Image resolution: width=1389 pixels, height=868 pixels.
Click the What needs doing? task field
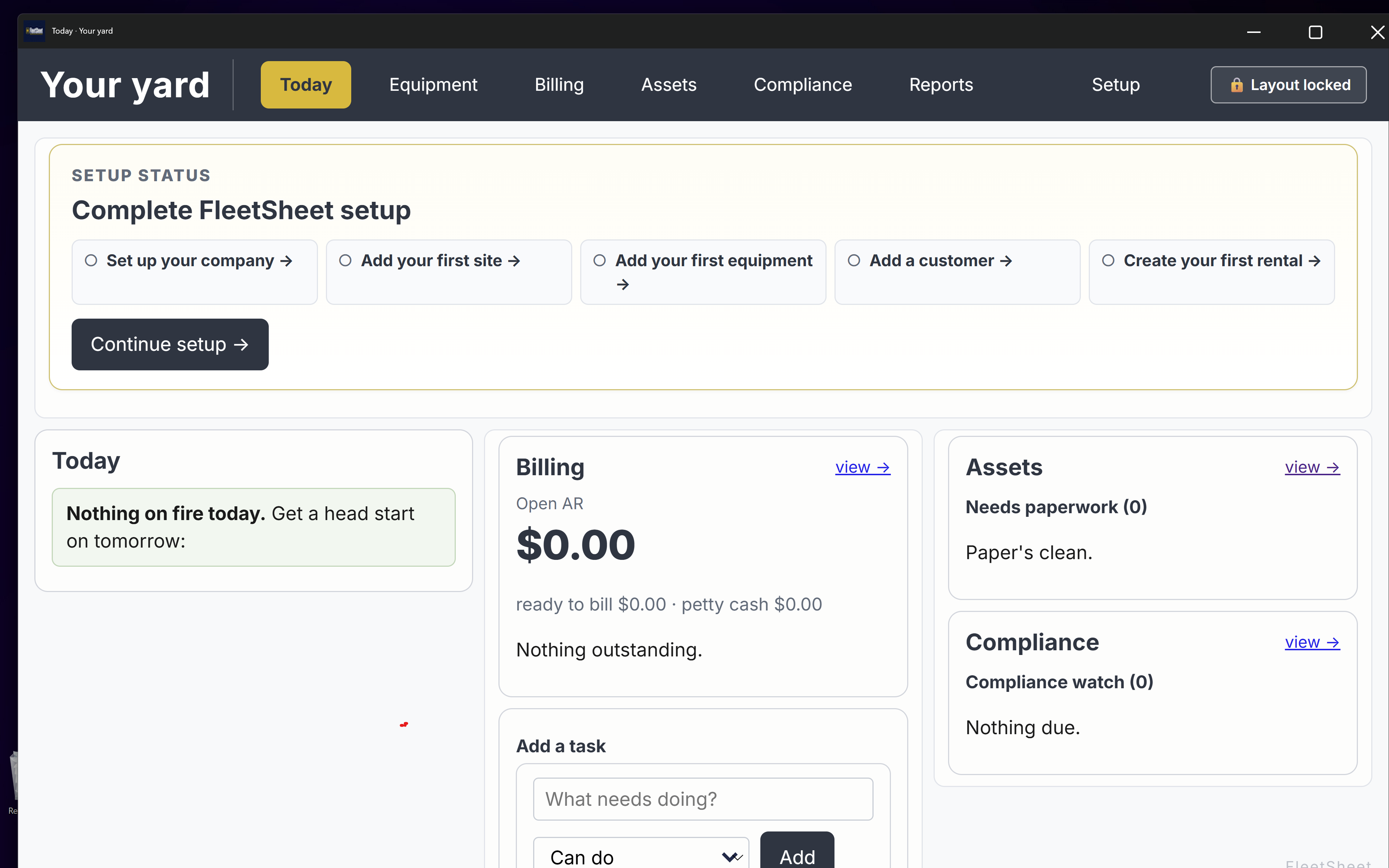[703, 799]
